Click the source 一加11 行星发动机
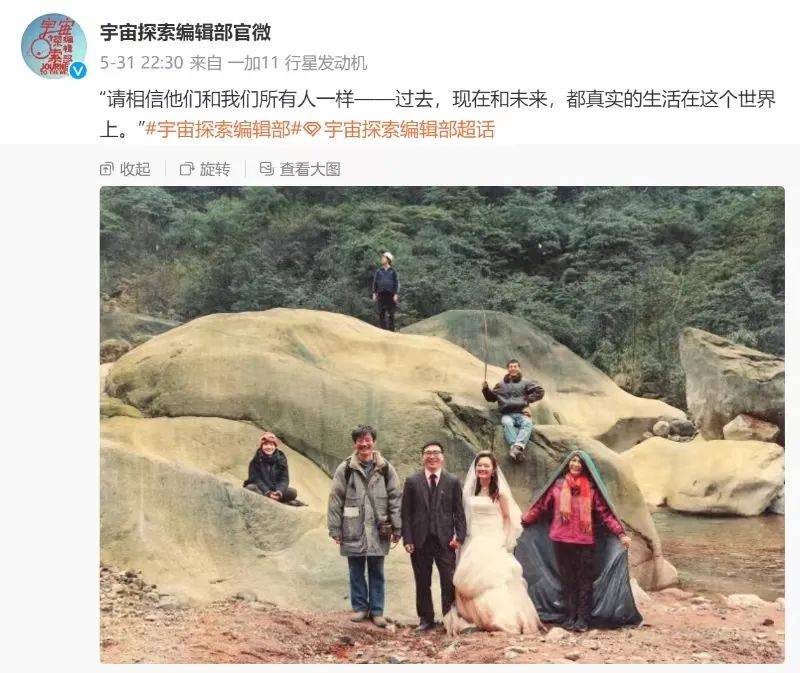Screen dimensions: 800x673 coord(297,63)
